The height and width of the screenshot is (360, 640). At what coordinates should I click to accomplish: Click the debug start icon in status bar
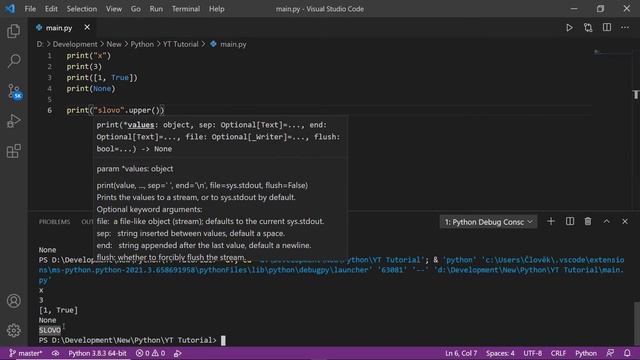click(x=178, y=353)
